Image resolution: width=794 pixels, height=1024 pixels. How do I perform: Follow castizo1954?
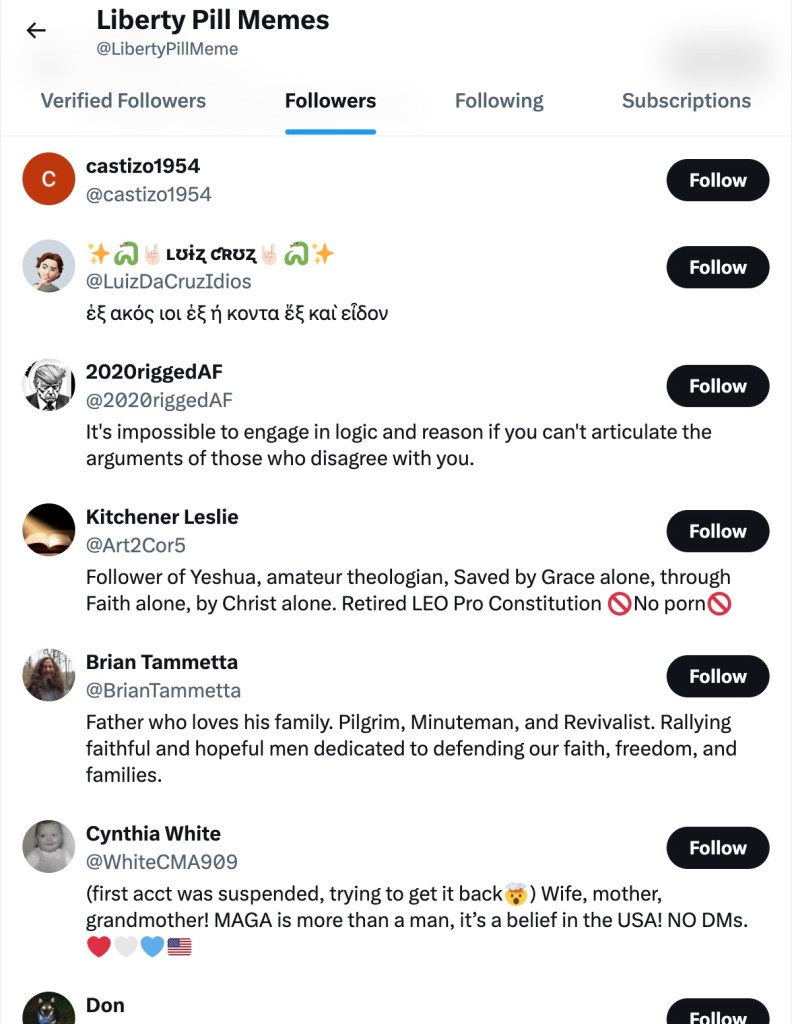[717, 180]
